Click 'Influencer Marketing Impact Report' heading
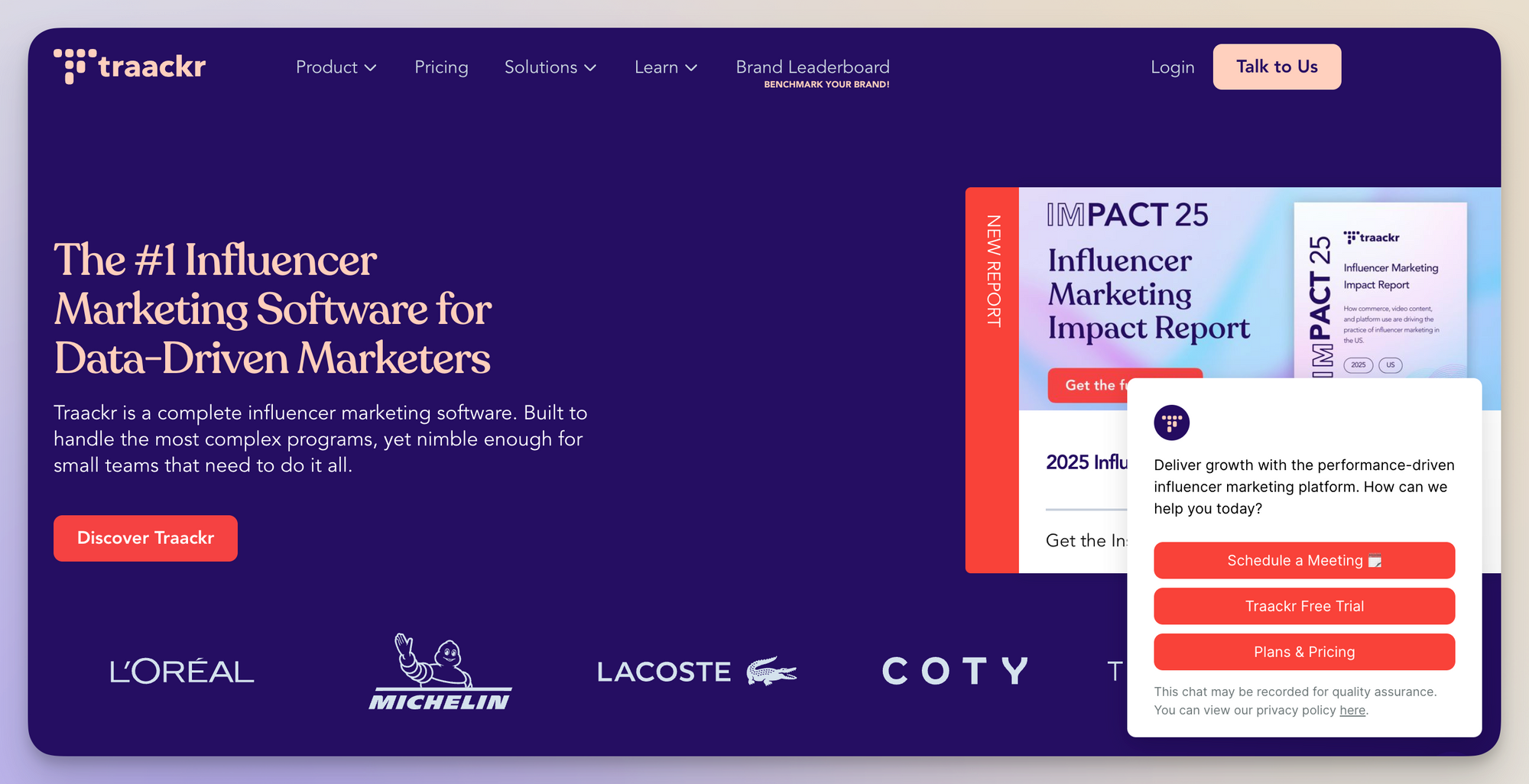Image resolution: width=1529 pixels, height=784 pixels. tap(1148, 294)
